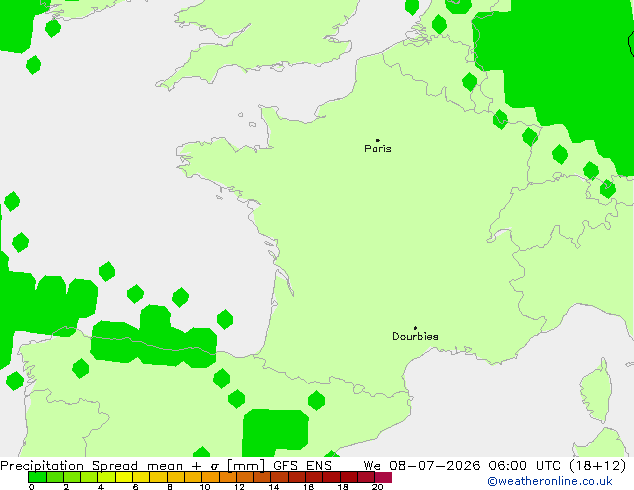Click the dark red legend swatch at 18
This screenshot has height=490, width=634.
click(349, 477)
